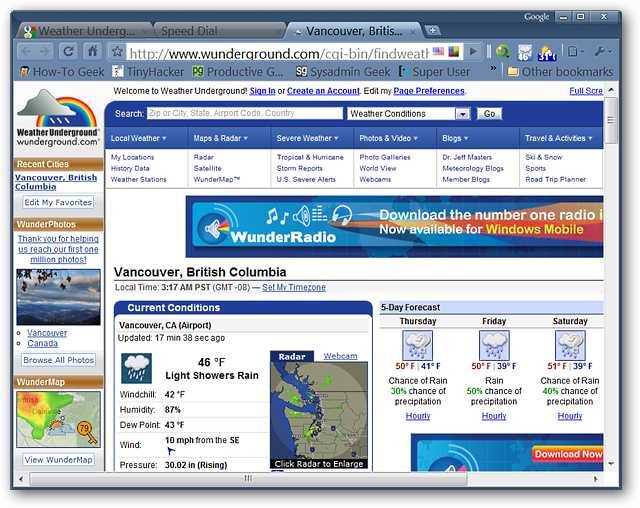
Task: Open the 46 degree weather extension icon
Action: tap(524, 52)
